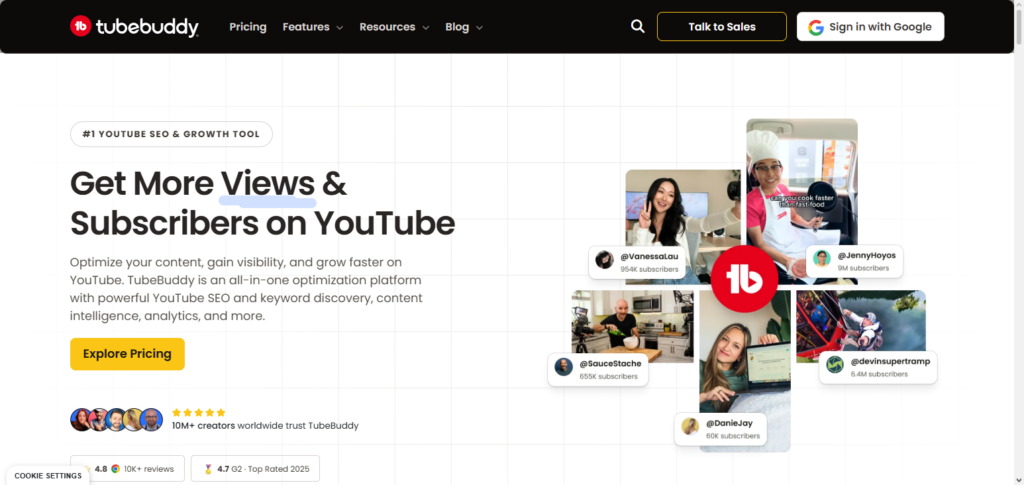Open the Features menu

pos(312,27)
